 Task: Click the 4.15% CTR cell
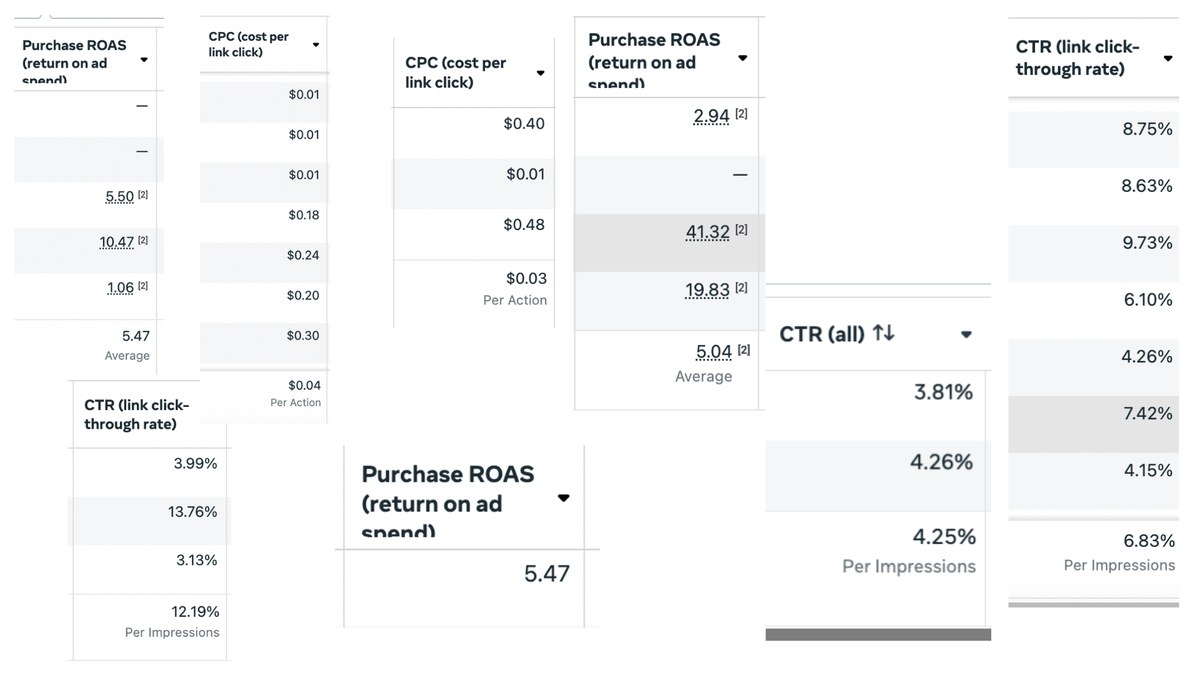coord(1147,470)
